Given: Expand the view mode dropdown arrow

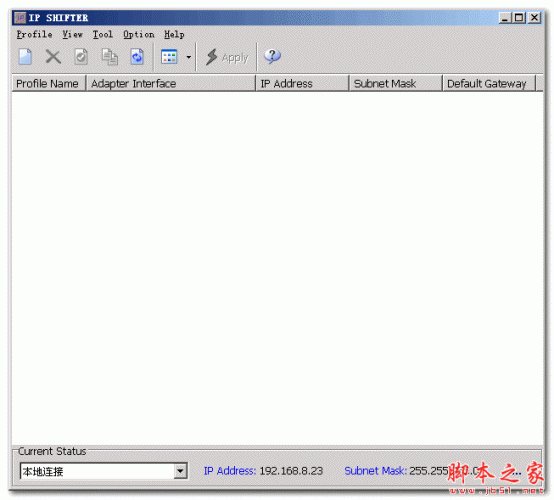Looking at the screenshot, I should 189,57.
